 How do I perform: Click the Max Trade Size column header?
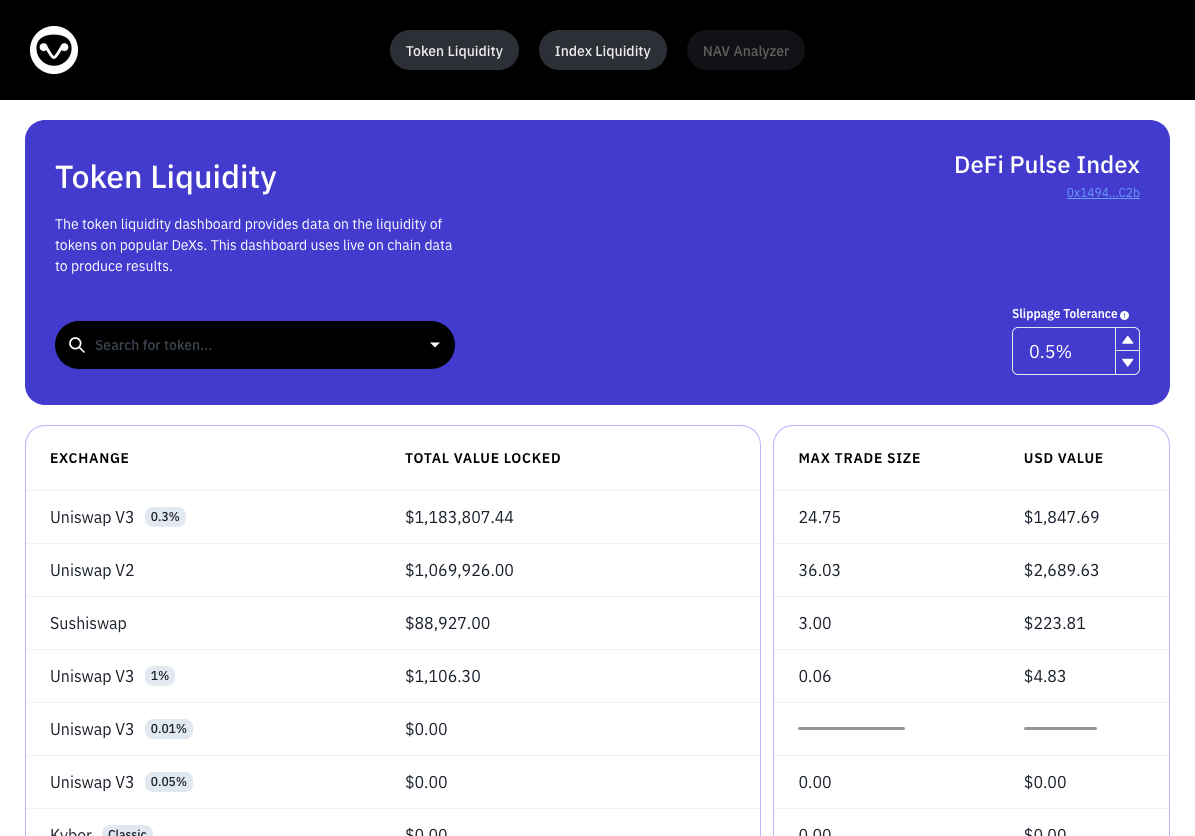tap(859, 458)
